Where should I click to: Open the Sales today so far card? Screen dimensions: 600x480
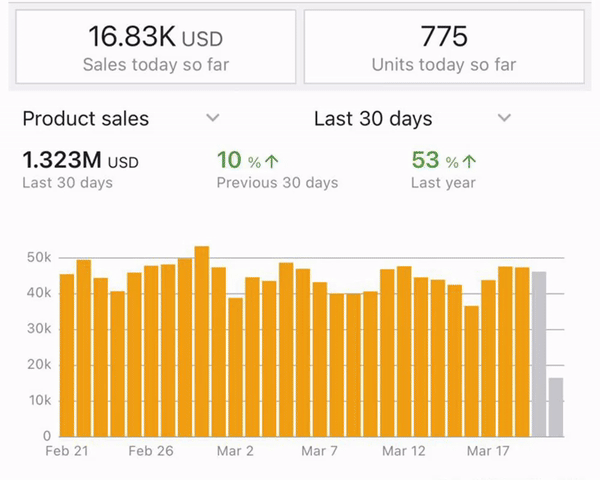[153, 47]
